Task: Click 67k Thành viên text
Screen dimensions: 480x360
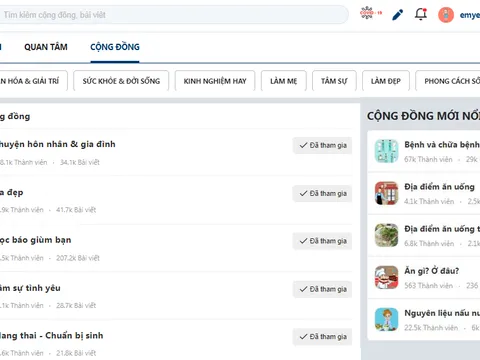Action: 428,159
